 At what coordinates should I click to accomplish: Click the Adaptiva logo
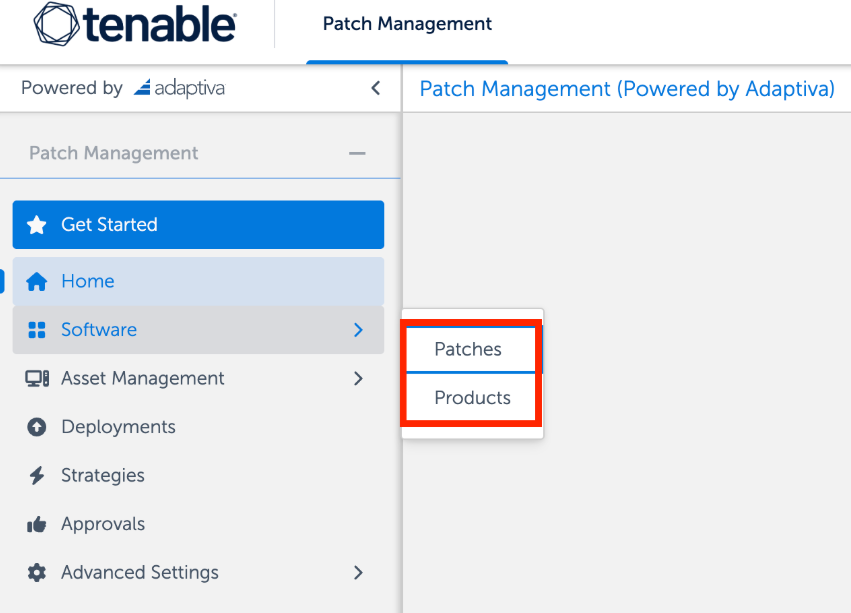[x=179, y=88]
